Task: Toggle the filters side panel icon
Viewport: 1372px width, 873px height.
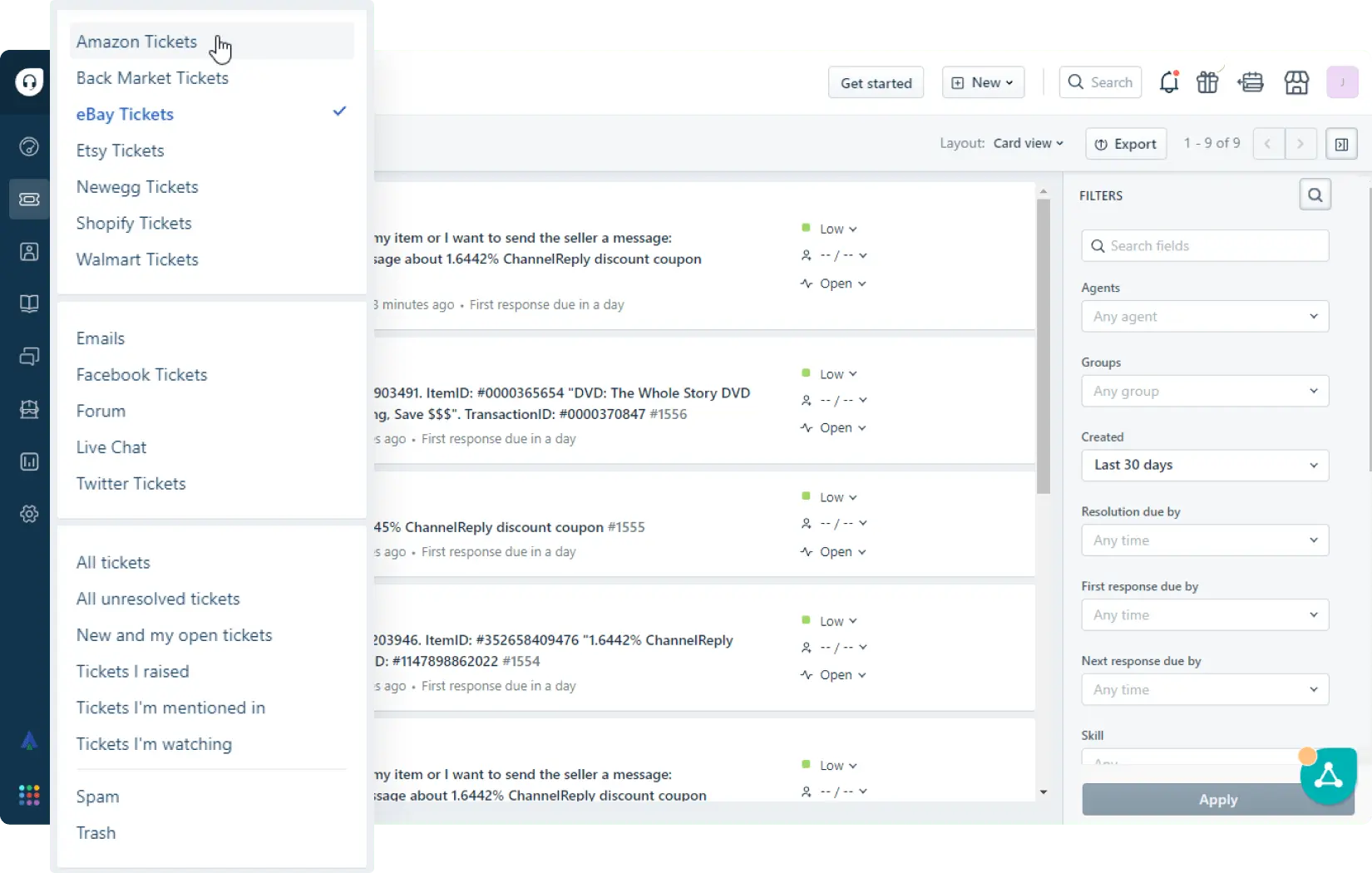Action: [1341, 144]
